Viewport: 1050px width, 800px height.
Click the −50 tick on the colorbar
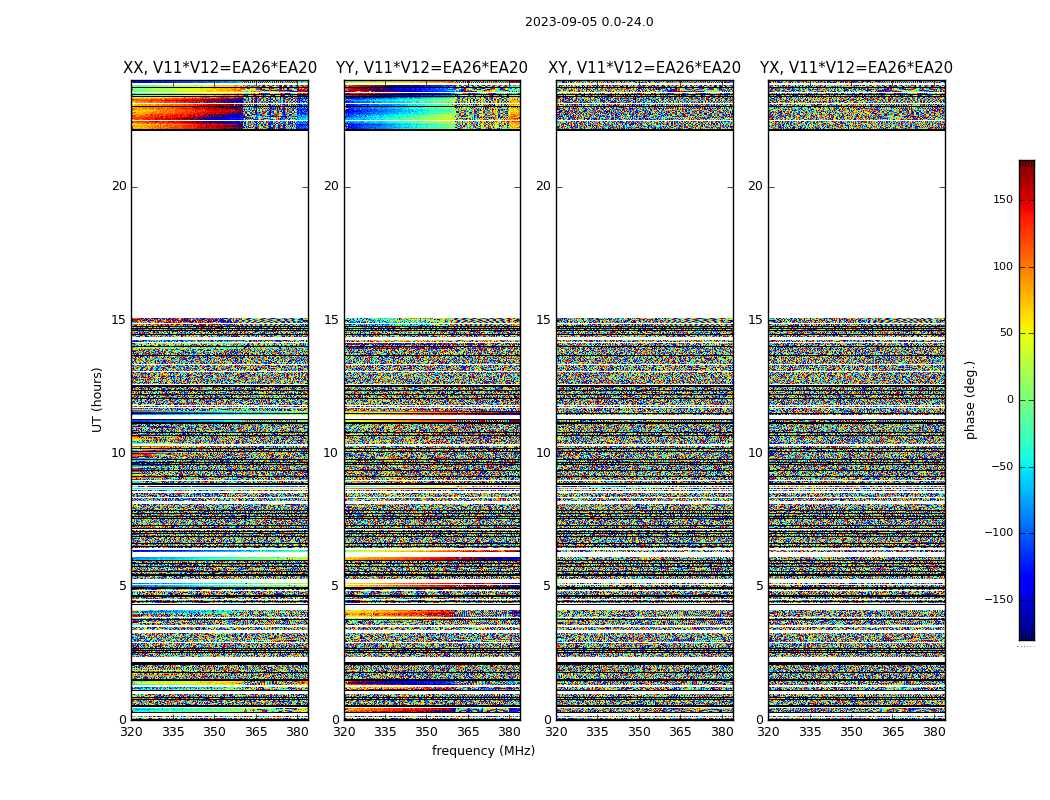pyautogui.click(x=1002, y=467)
